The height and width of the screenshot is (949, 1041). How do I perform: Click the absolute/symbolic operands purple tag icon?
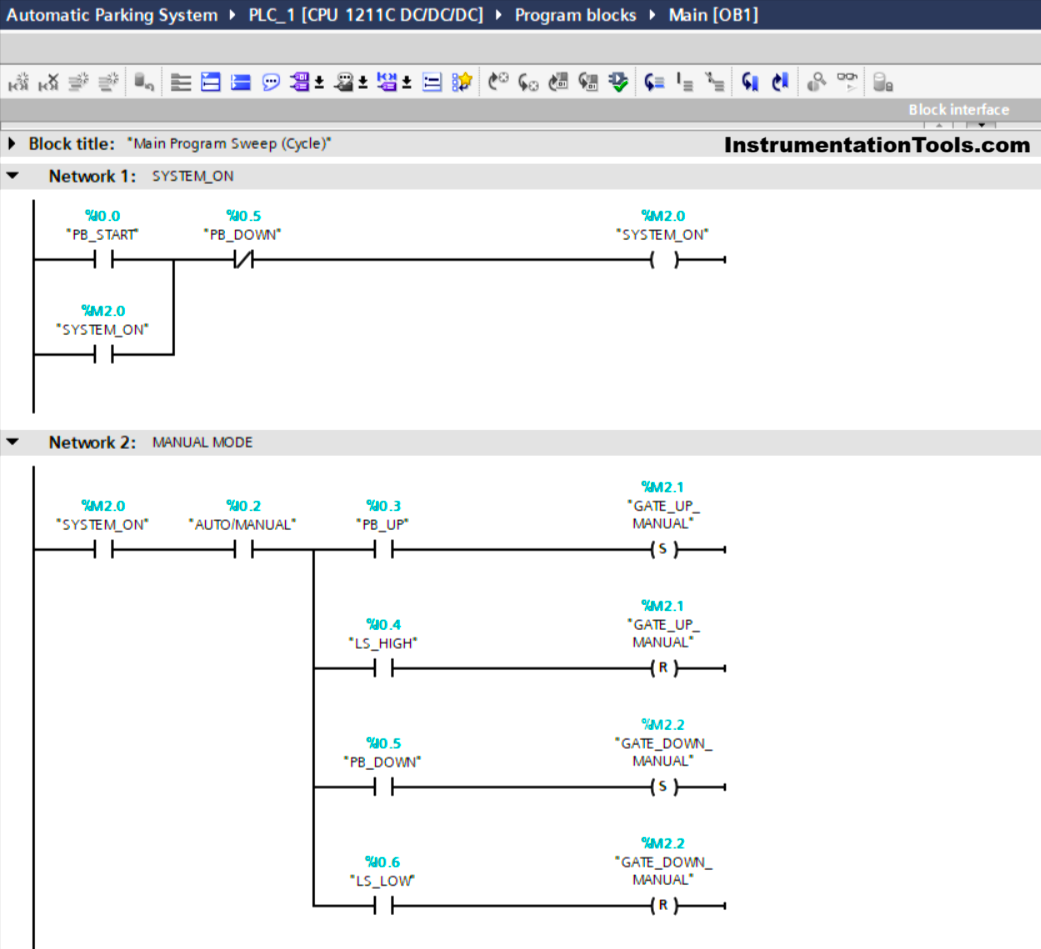pos(299,82)
